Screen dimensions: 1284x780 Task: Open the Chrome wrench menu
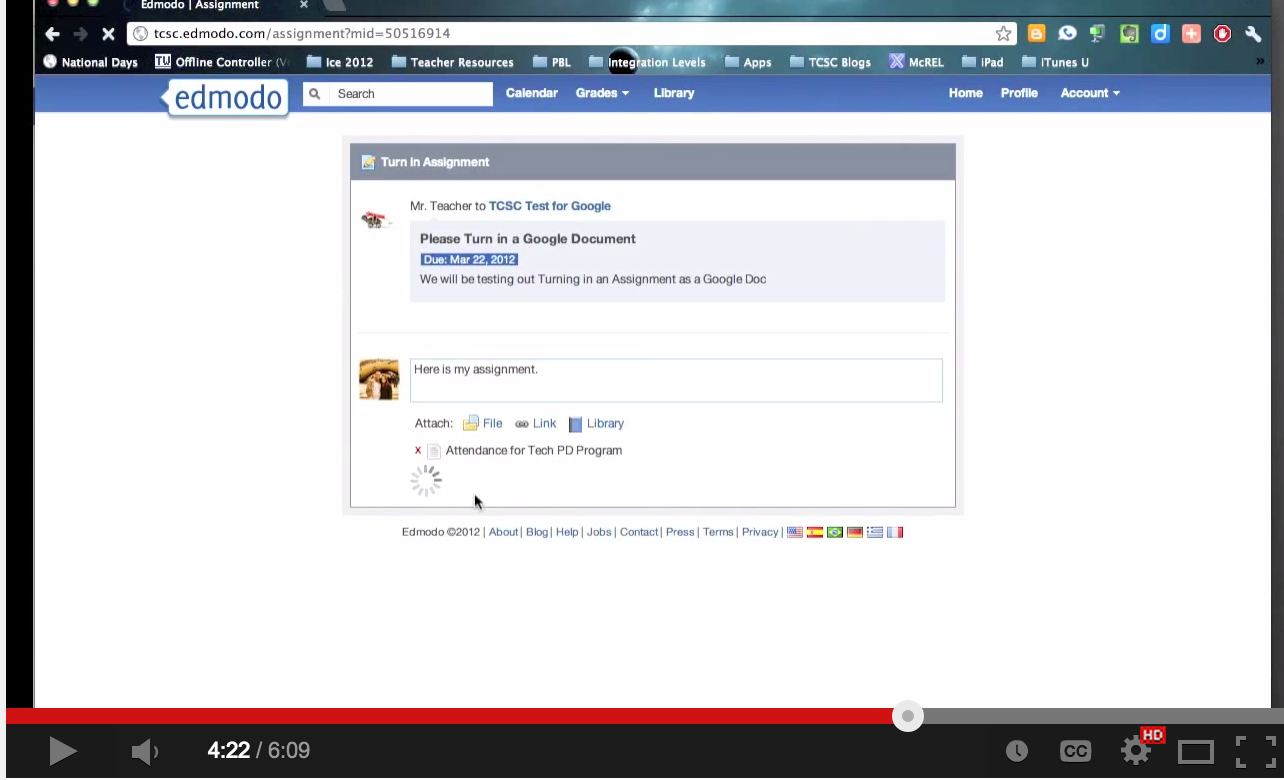tap(1254, 34)
